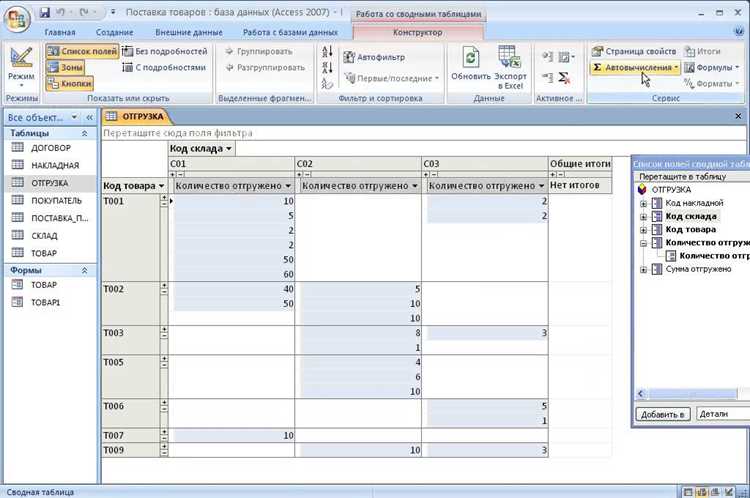
Task: Open Количество отгружено dropdown under C01
Action: [x=288, y=186]
